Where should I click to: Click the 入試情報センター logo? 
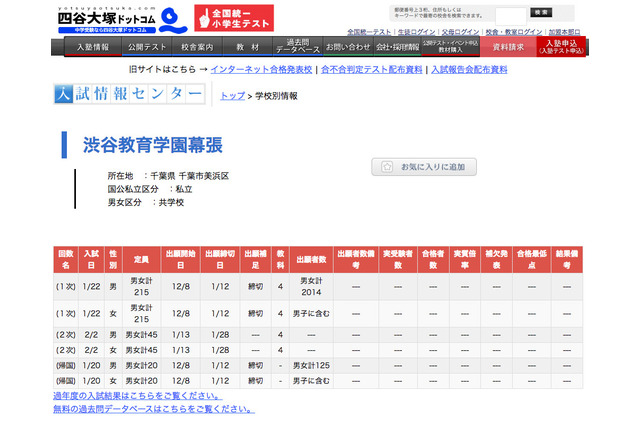[132, 94]
